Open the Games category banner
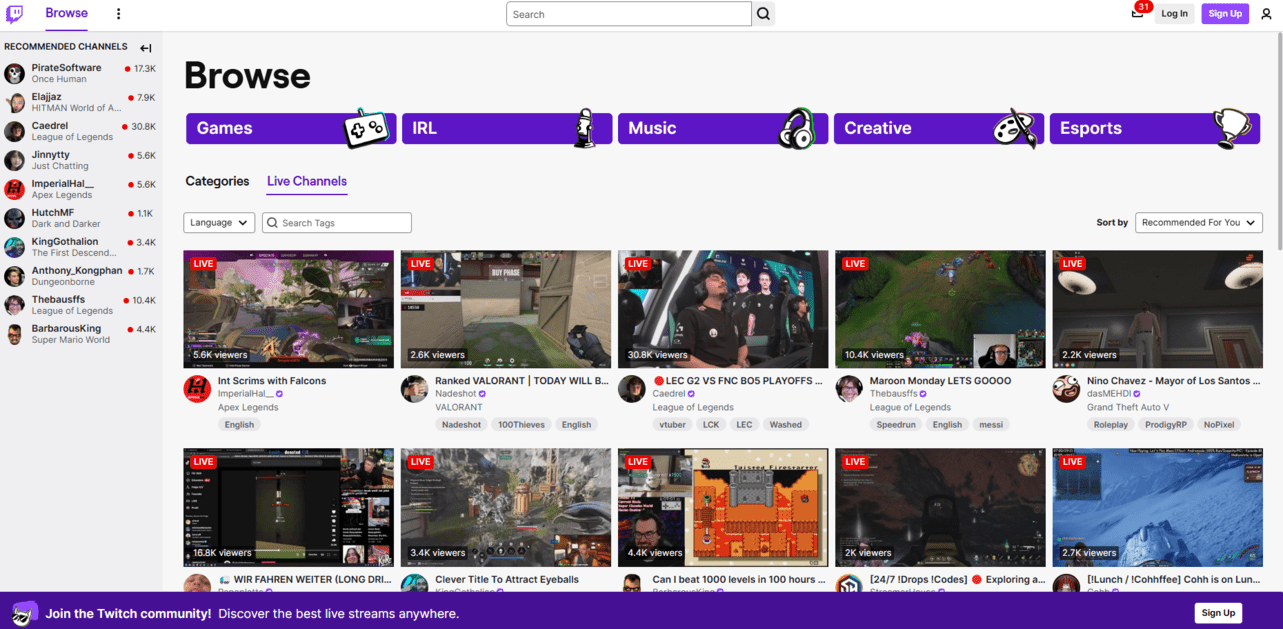Image resolution: width=1283 pixels, height=629 pixels. pyautogui.click(x=291, y=128)
